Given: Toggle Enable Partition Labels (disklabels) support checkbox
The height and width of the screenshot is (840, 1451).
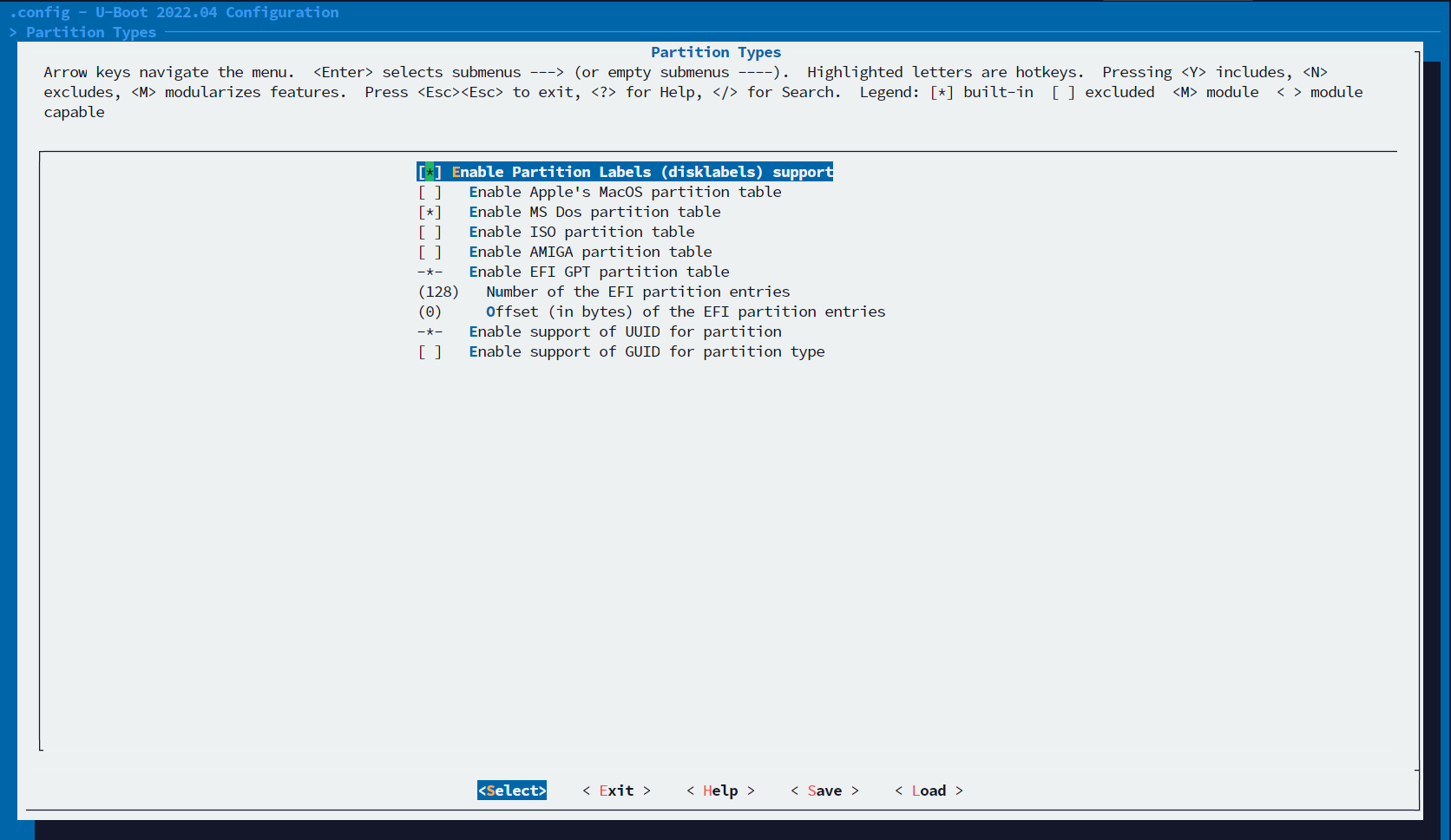Looking at the screenshot, I should click(x=430, y=172).
